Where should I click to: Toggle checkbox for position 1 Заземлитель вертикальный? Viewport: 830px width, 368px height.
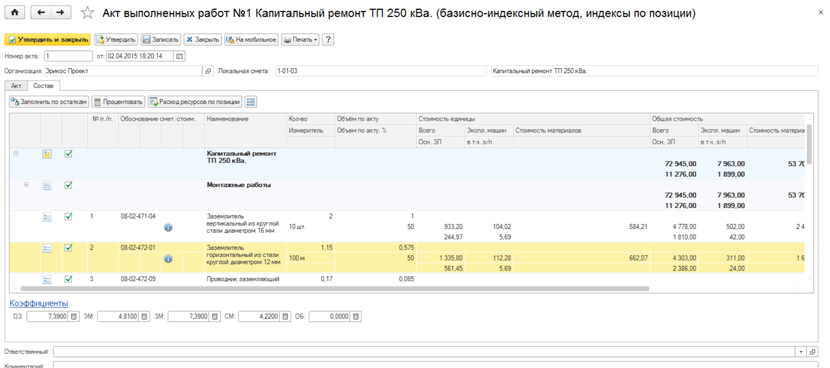click(68, 217)
